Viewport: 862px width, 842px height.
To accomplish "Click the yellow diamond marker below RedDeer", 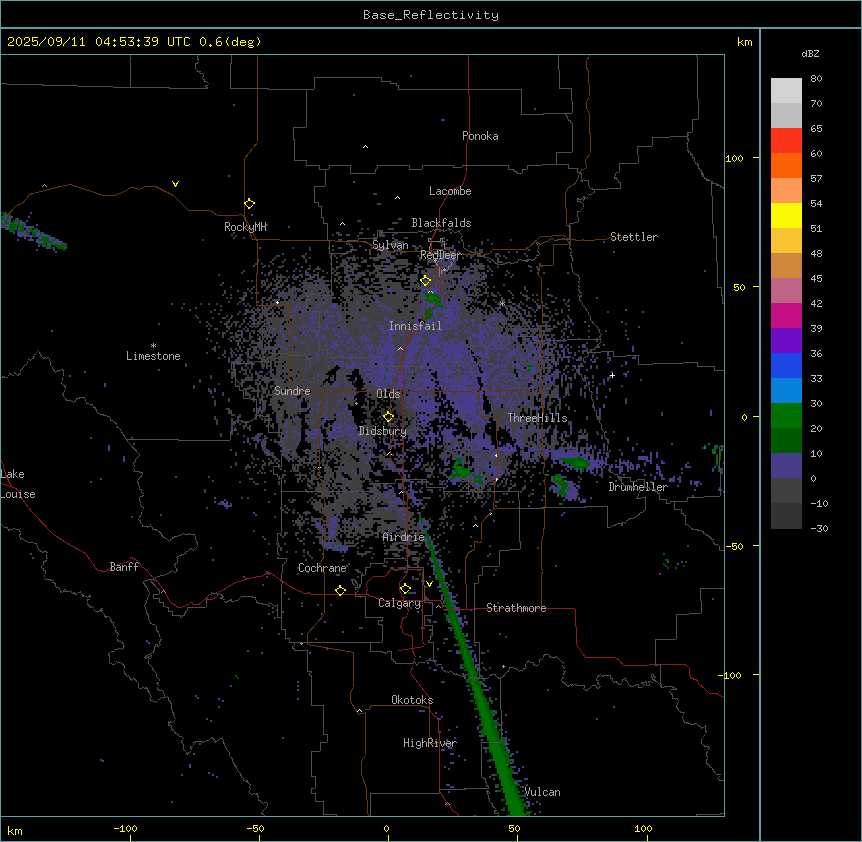I will tap(426, 281).
